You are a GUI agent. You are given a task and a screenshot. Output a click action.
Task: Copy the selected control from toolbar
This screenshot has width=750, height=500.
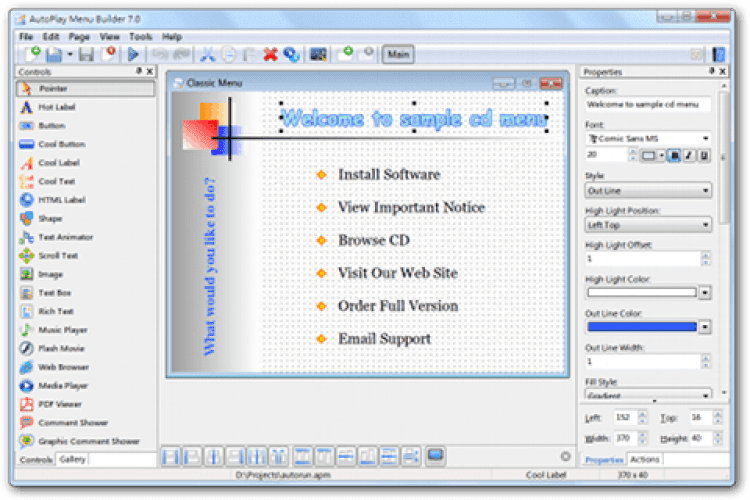(229, 55)
